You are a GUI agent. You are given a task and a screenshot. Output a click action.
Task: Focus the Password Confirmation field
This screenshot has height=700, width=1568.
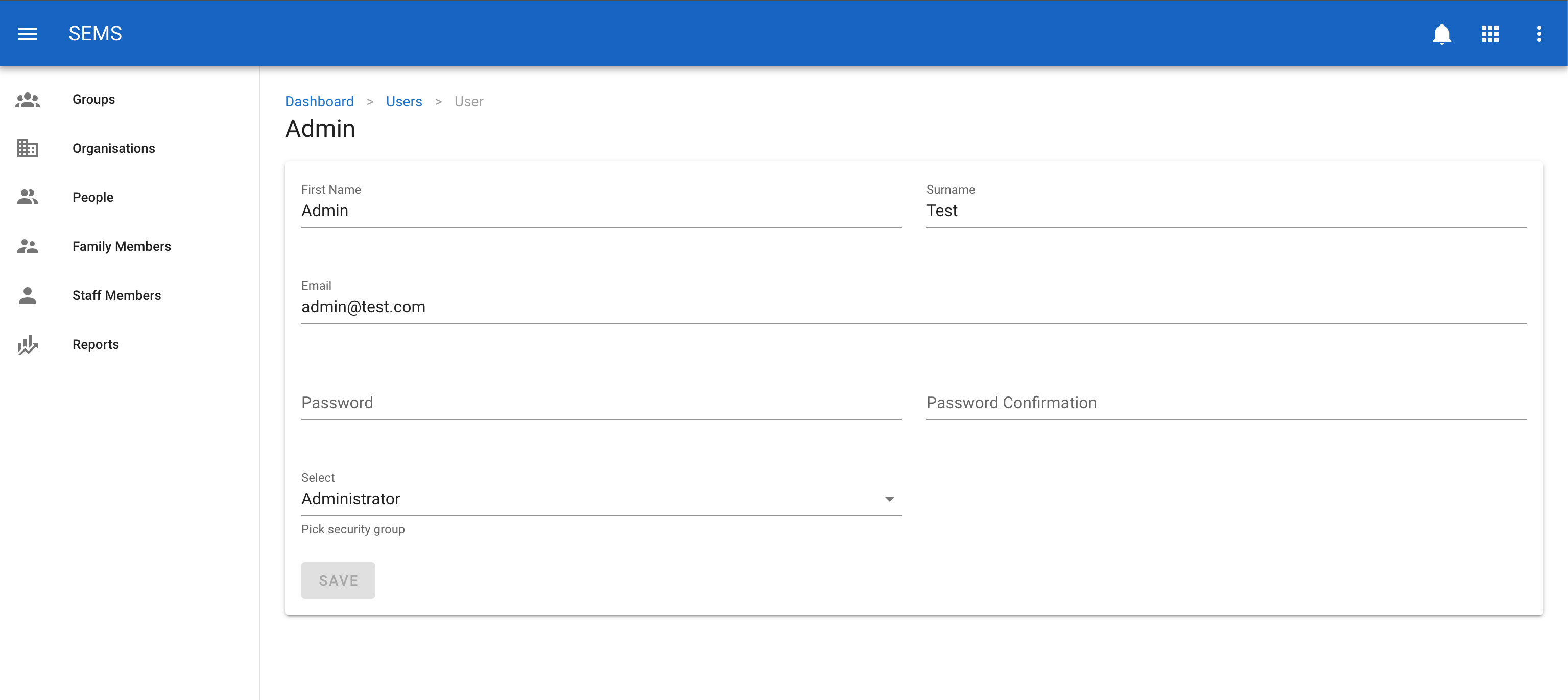1226,403
